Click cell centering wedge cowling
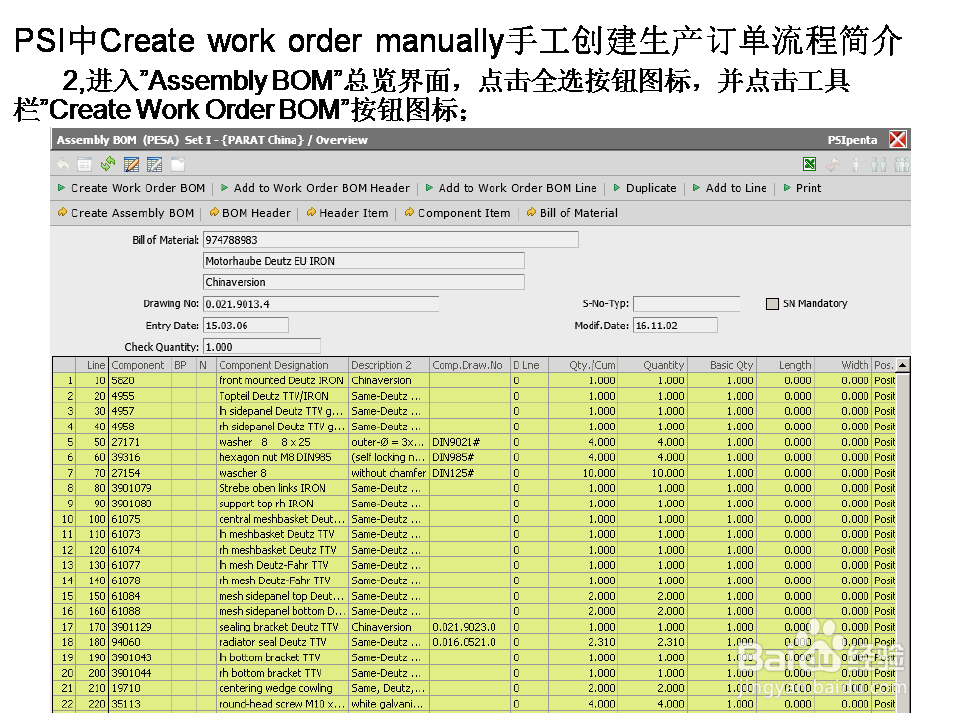960x720 pixels. point(282,688)
